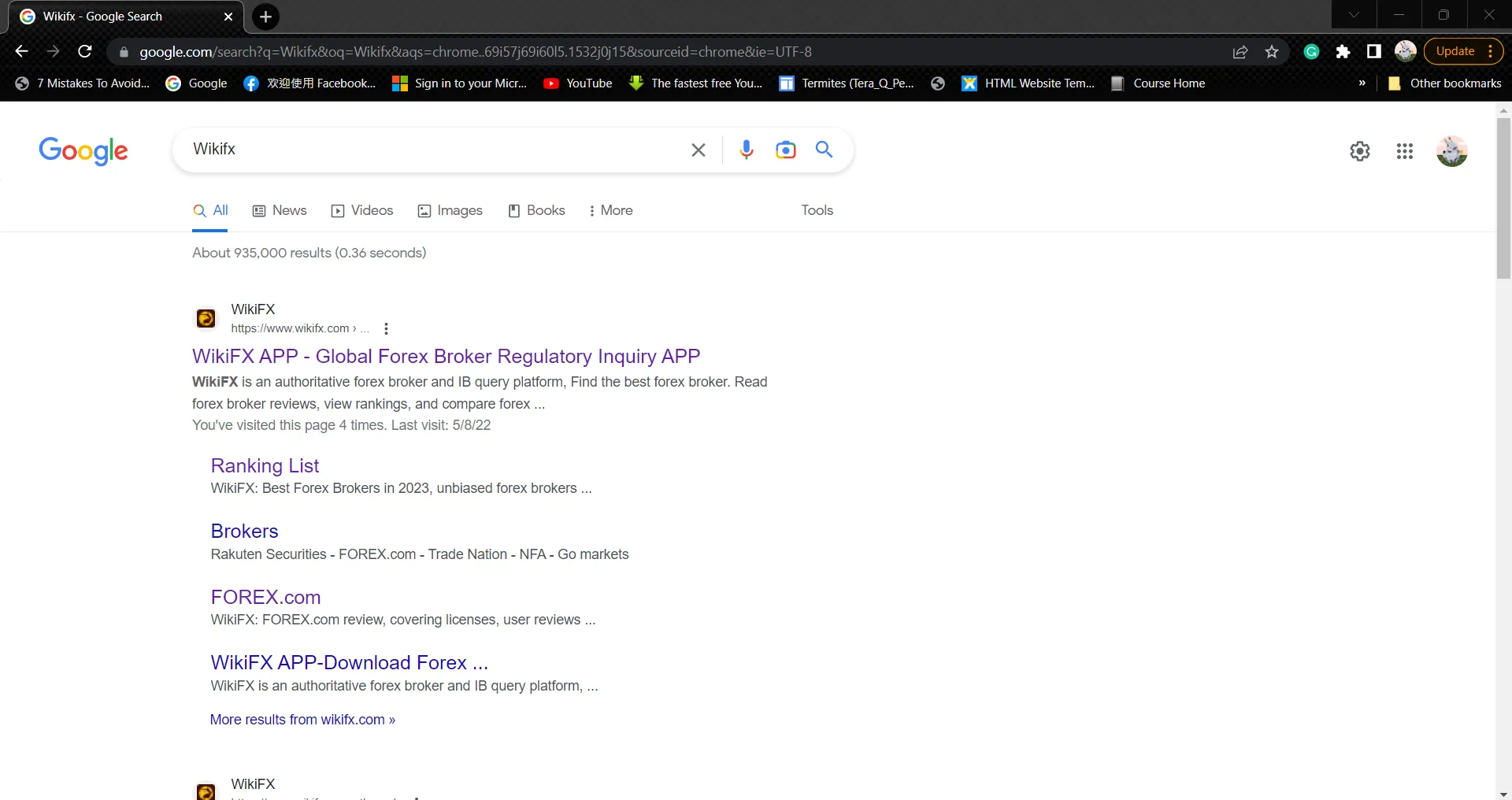Image resolution: width=1512 pixels, height=800 pixels.
Task: Go back to the previous page
Action: (x=21, y=52)
